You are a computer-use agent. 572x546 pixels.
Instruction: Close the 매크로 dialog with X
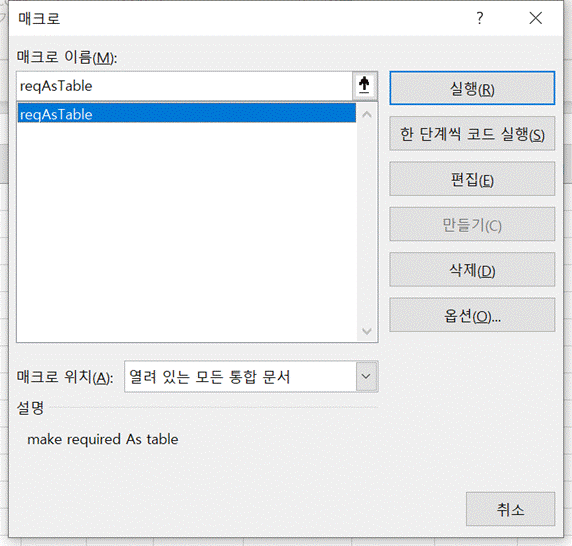coord(536,18)
